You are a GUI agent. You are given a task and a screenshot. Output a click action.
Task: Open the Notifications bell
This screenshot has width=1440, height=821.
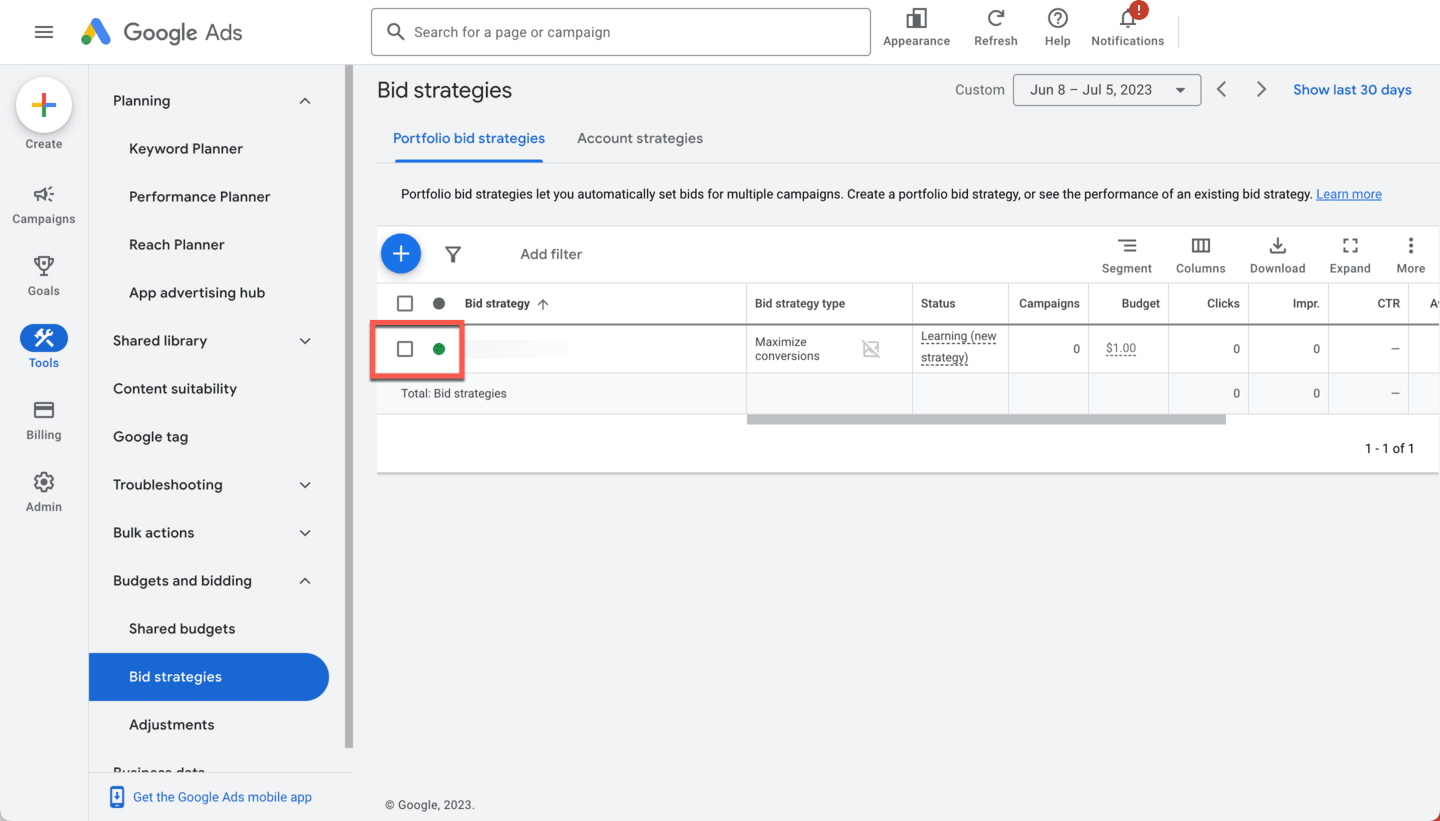(x=1128, y=18)
